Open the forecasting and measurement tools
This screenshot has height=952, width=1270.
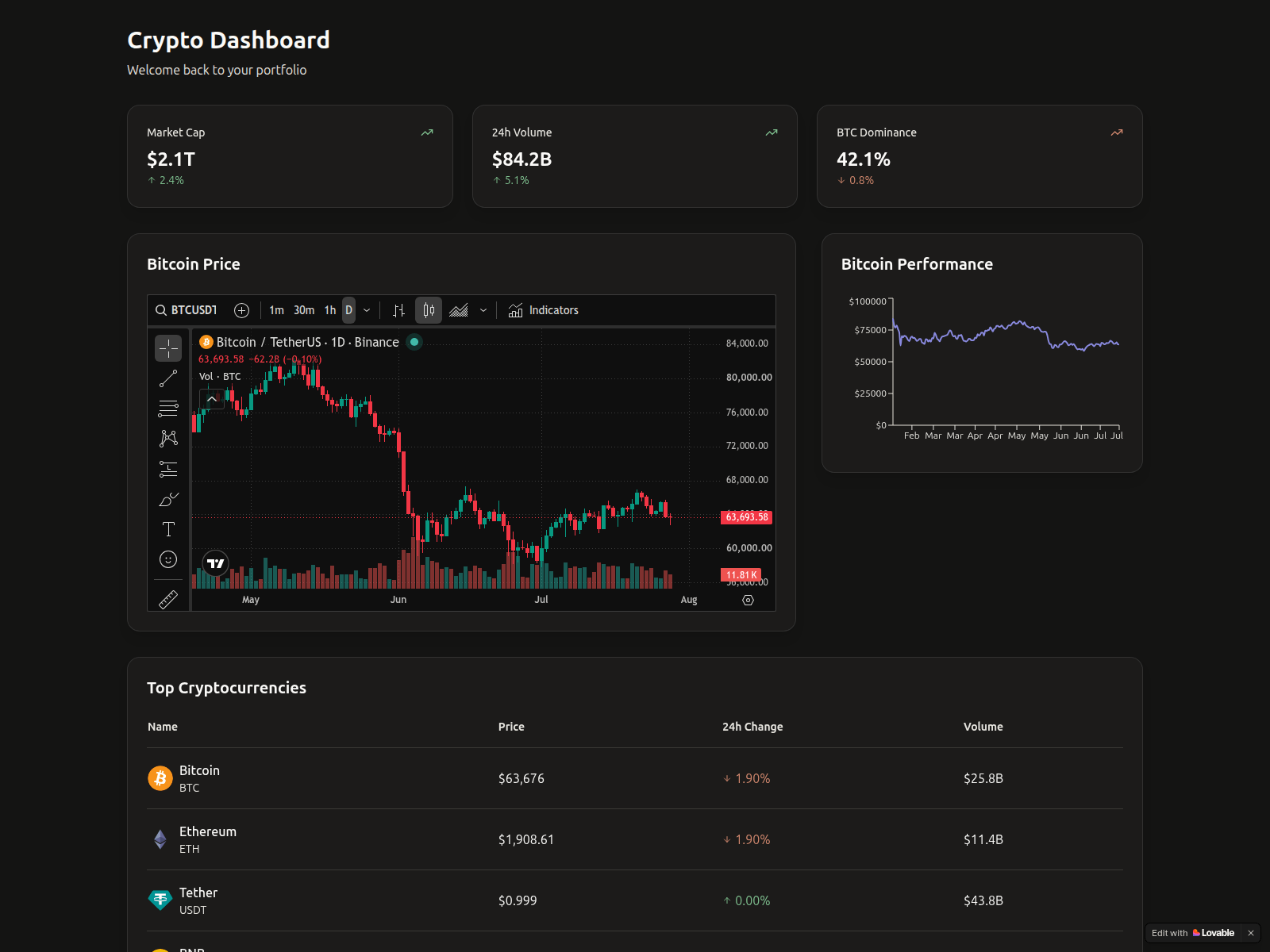[168, 469]
